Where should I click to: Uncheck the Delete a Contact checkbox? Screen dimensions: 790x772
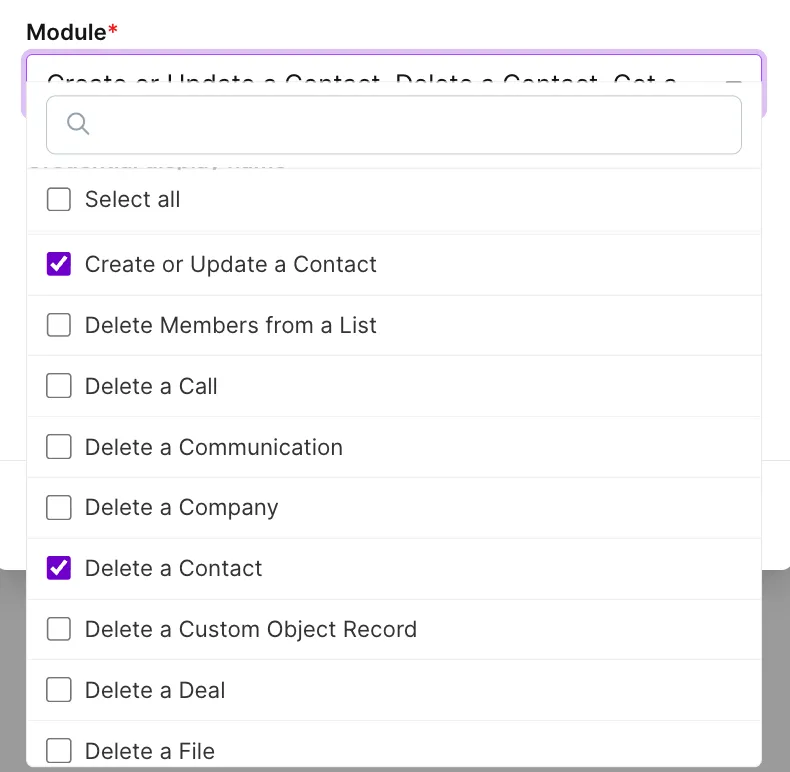59,568
